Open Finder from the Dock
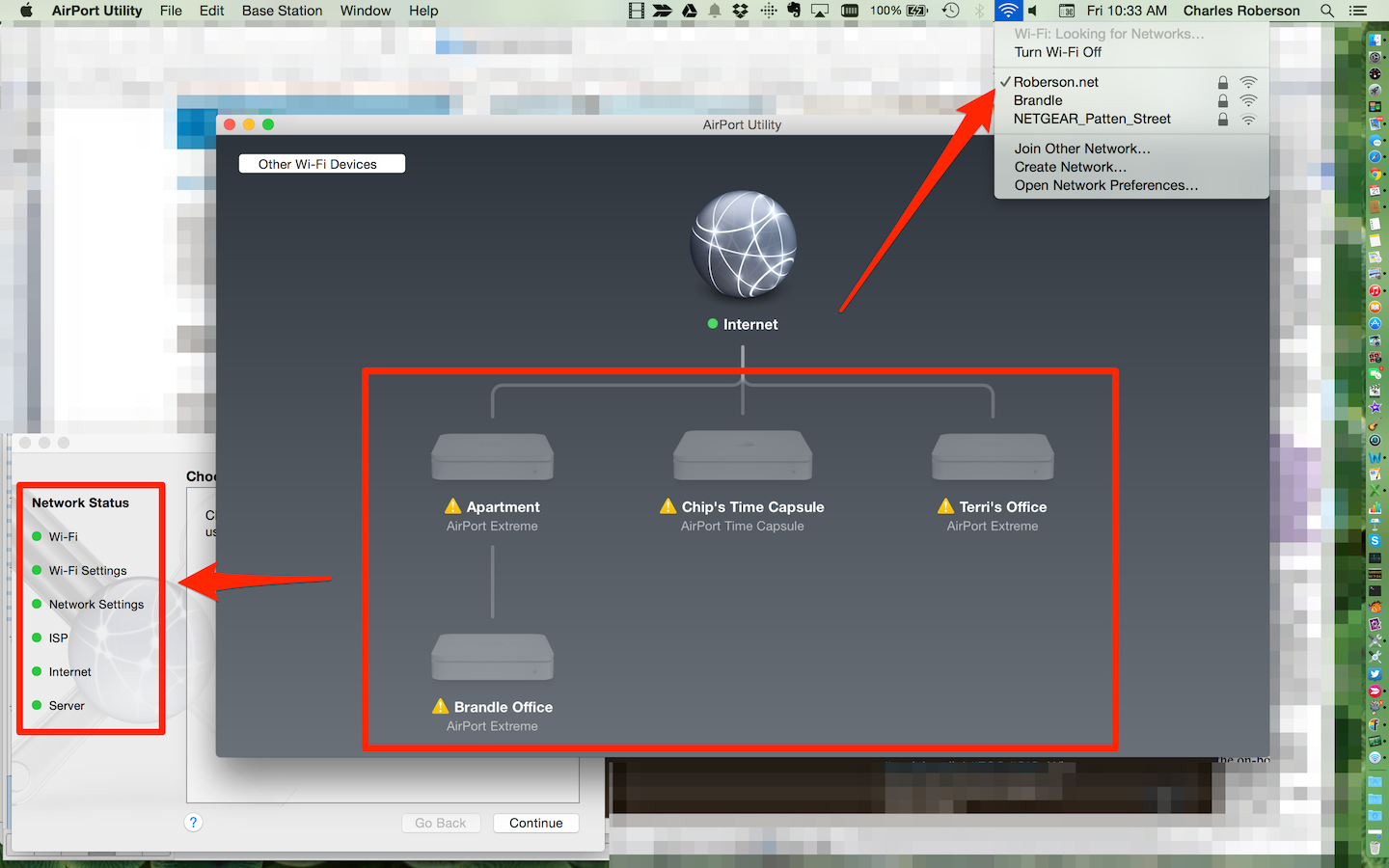 click(x=1375, y=41)
